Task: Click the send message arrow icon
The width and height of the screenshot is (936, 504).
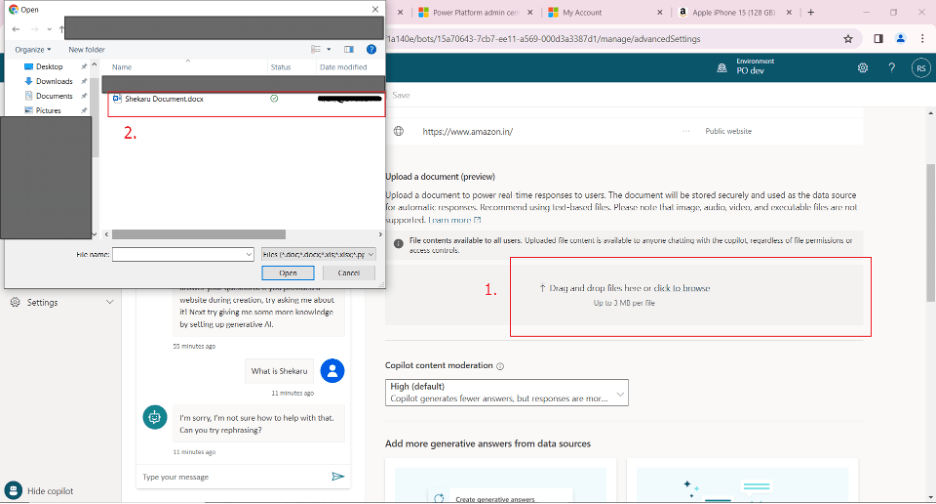Action: click(x=338, y=477)
